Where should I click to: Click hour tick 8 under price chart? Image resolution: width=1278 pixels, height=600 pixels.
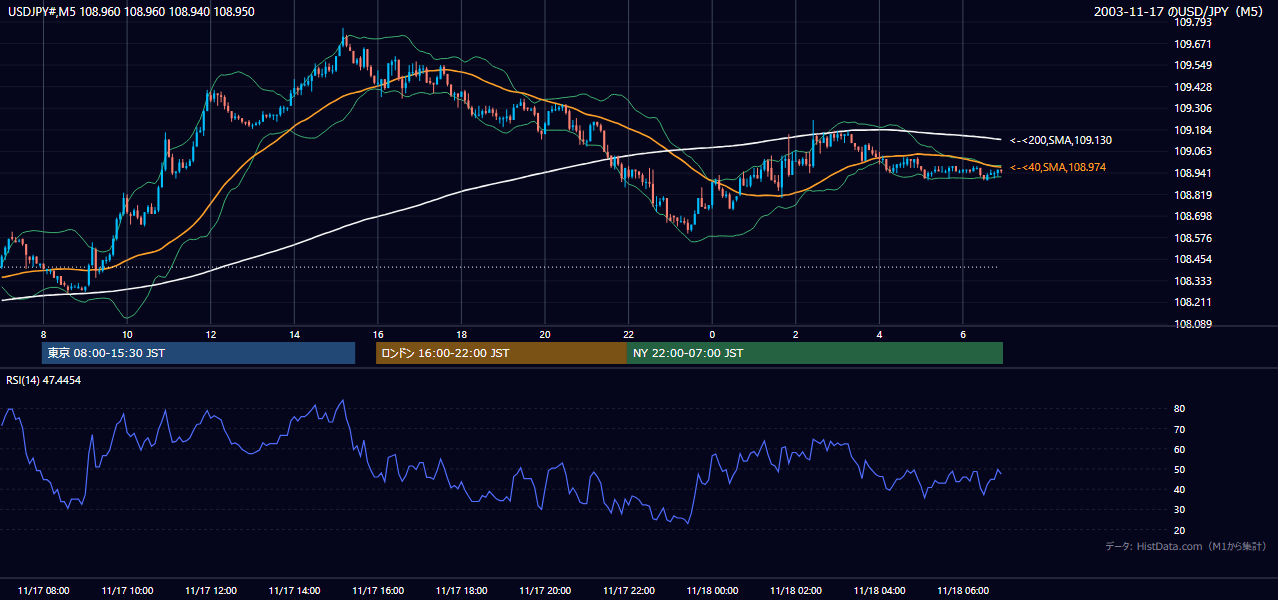(44, 334)
